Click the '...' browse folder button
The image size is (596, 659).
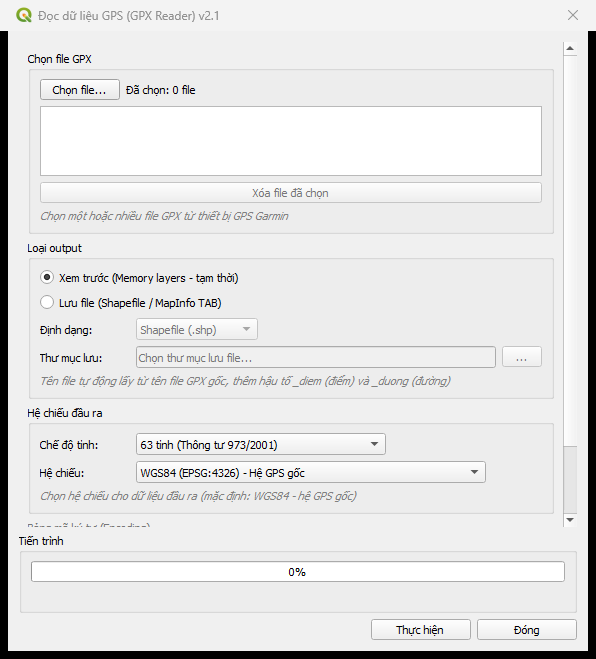click(522, 357)
